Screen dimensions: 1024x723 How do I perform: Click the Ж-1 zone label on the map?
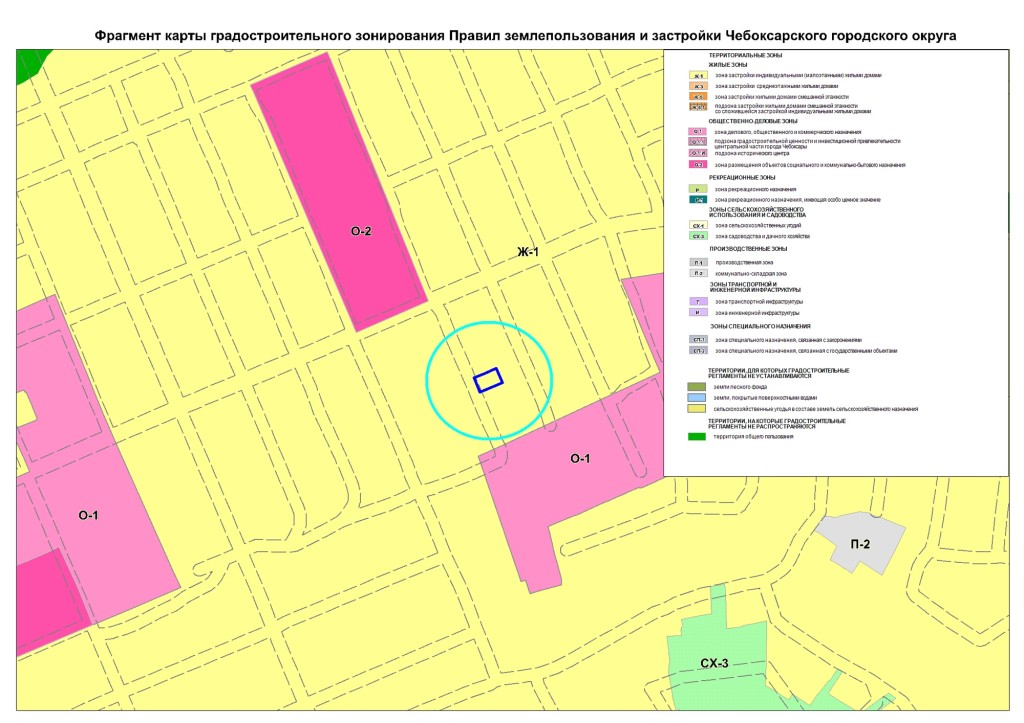(x=528, y=252)
